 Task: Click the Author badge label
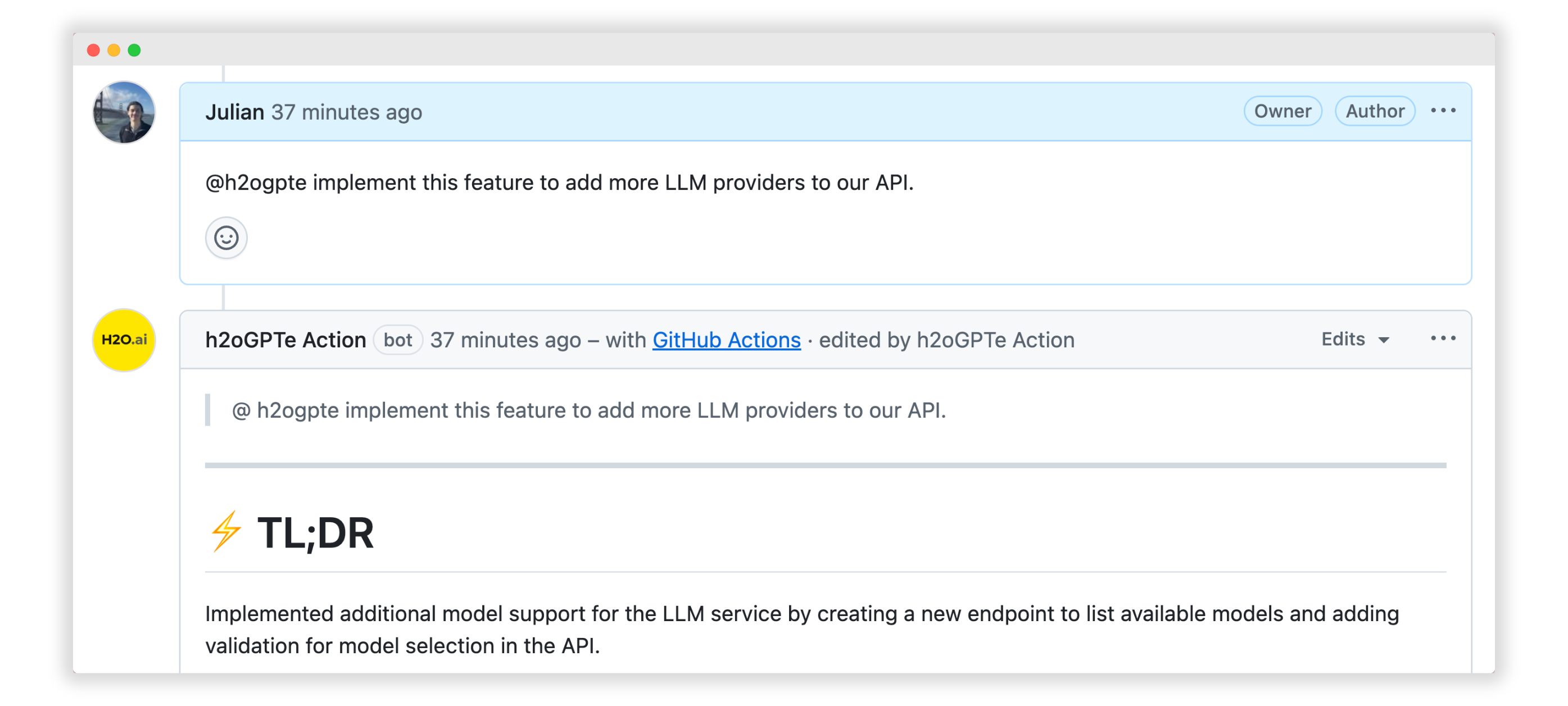1375,111
